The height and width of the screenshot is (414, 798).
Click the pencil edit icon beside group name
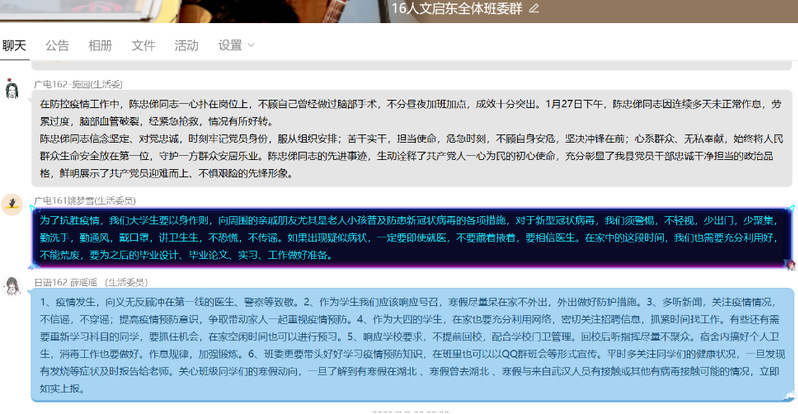534,8
